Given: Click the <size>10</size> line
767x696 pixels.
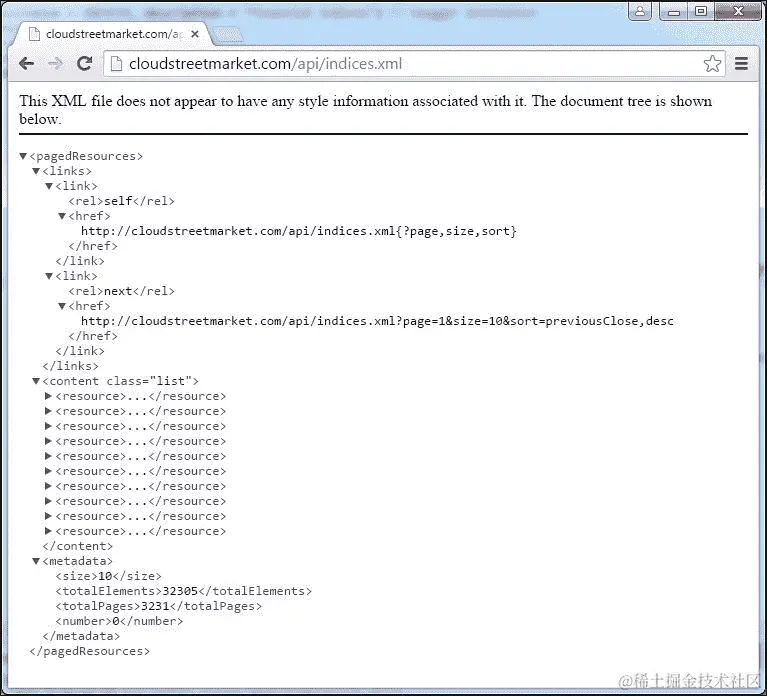Looking at the screenshot, I should tap(108, 576).
